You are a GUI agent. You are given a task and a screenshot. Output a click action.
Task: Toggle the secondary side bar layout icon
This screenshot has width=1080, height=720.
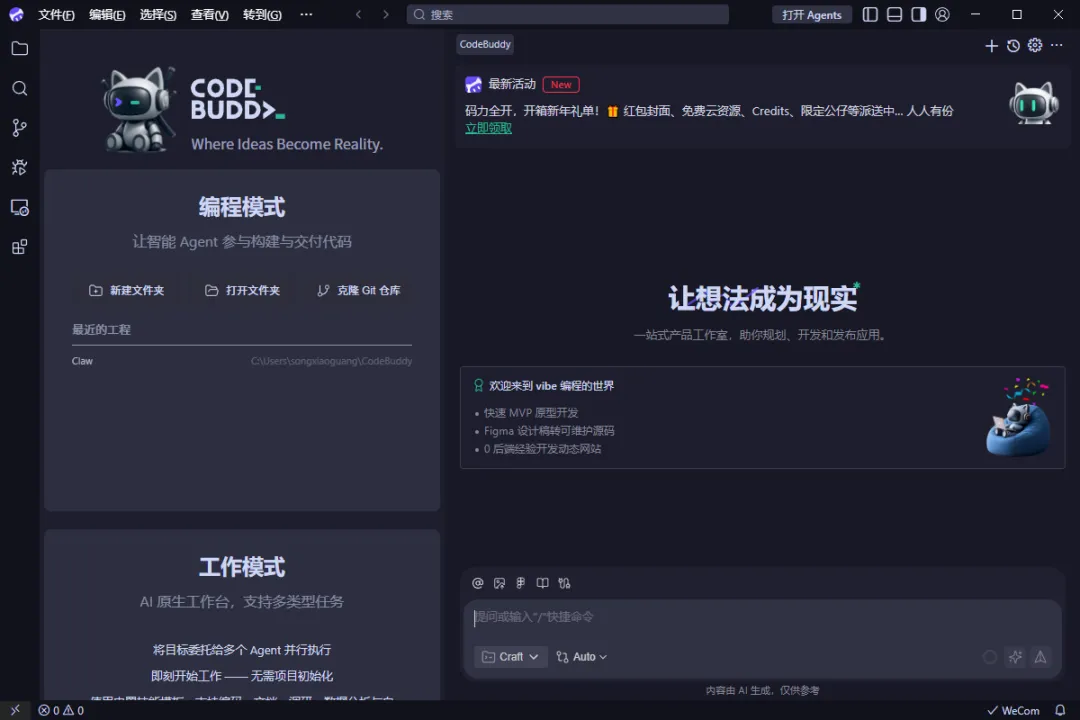click(918, 14)
